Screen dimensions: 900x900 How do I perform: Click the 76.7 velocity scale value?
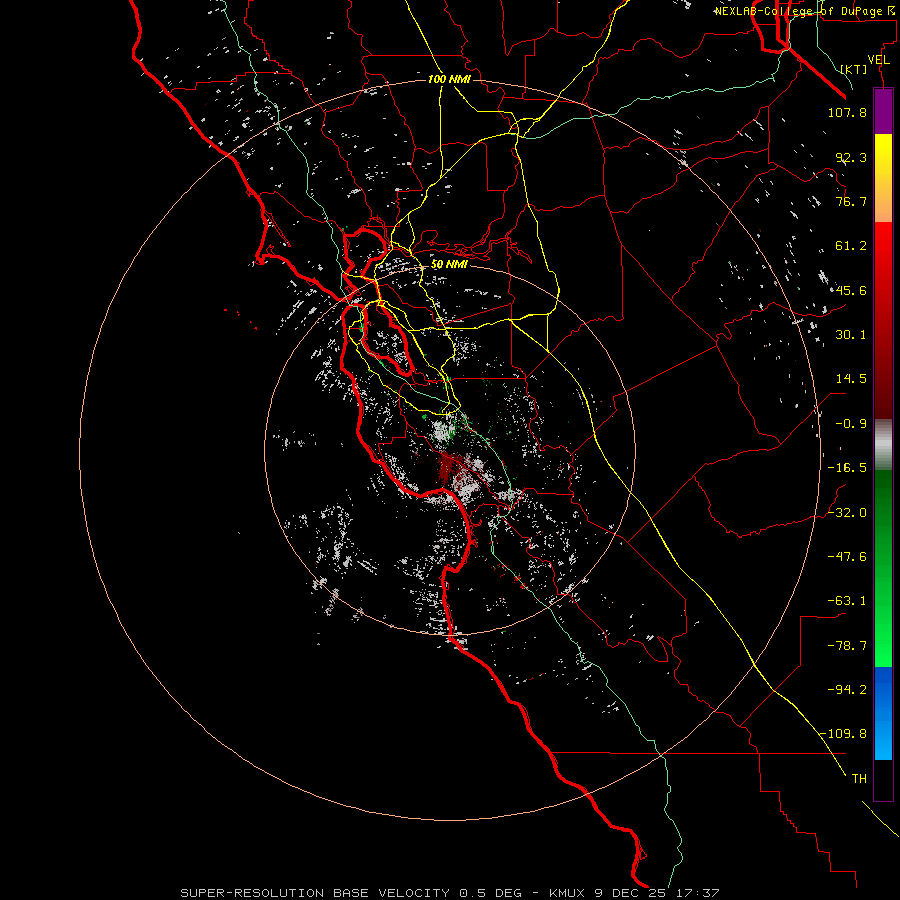point(851,201)
